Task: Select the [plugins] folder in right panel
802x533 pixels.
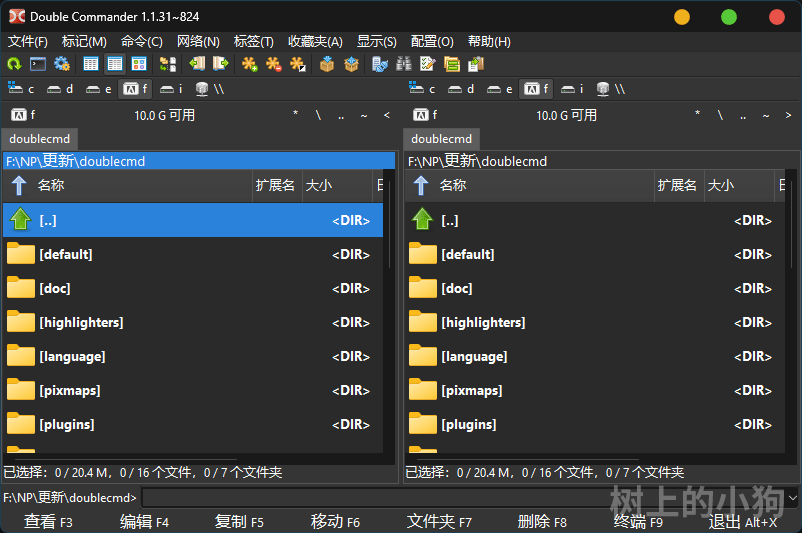Action: click(464, 424)
